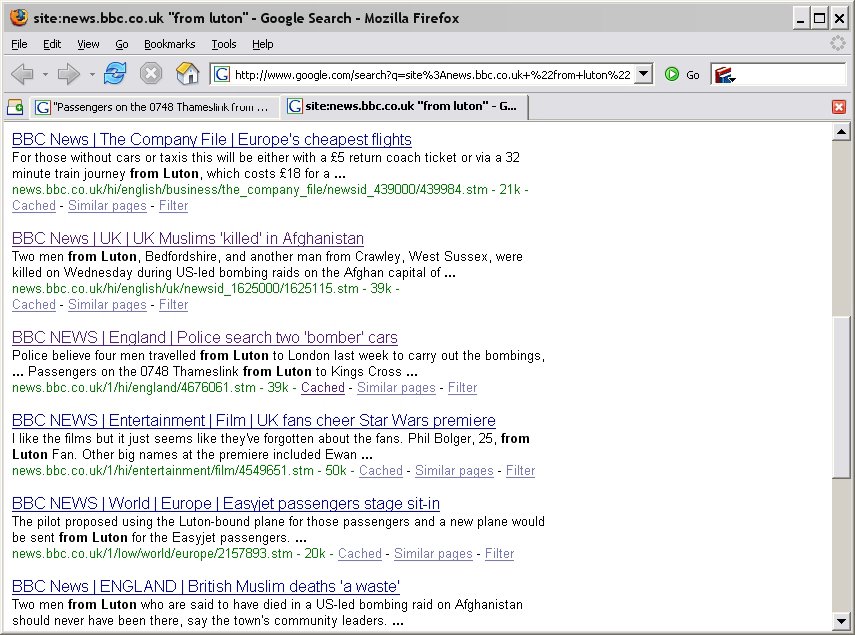Click the green Go button

(x=682, y=75)
